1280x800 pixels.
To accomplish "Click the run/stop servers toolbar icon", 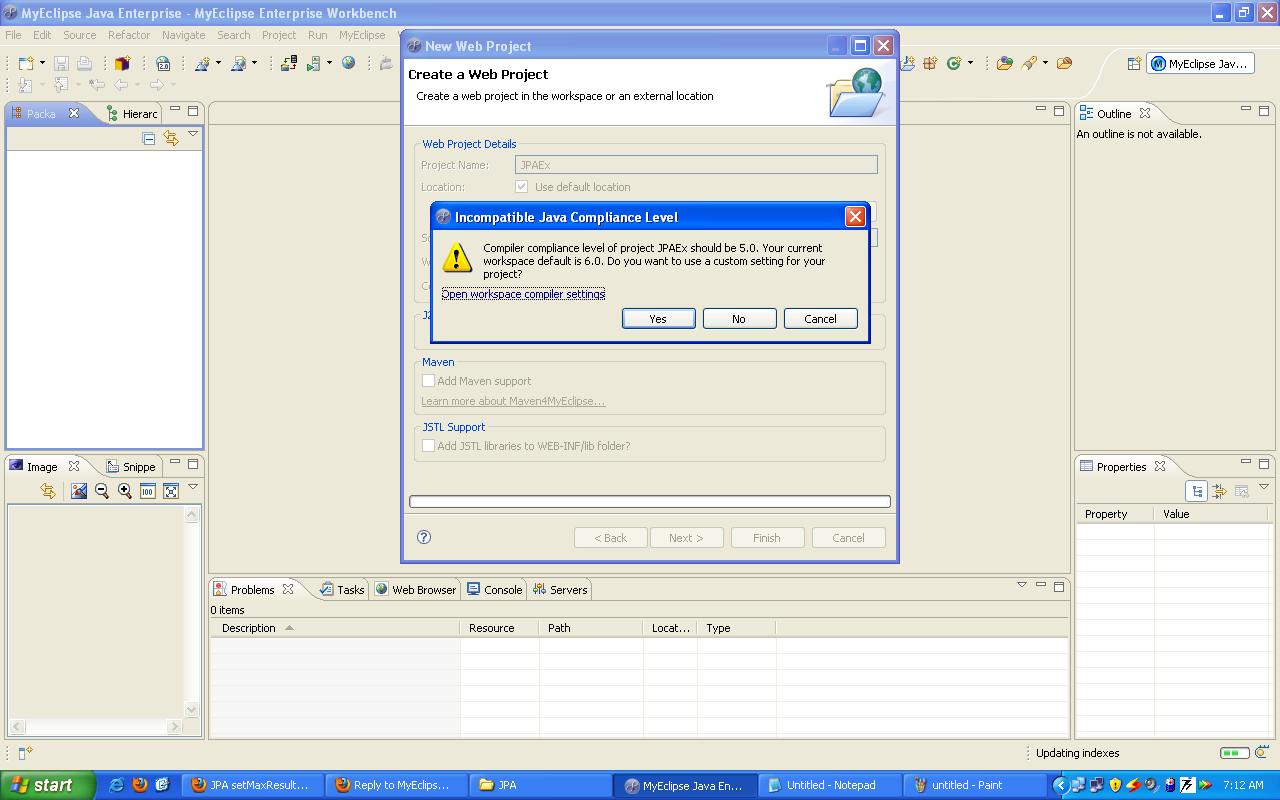I will click(x=313, y=63).
